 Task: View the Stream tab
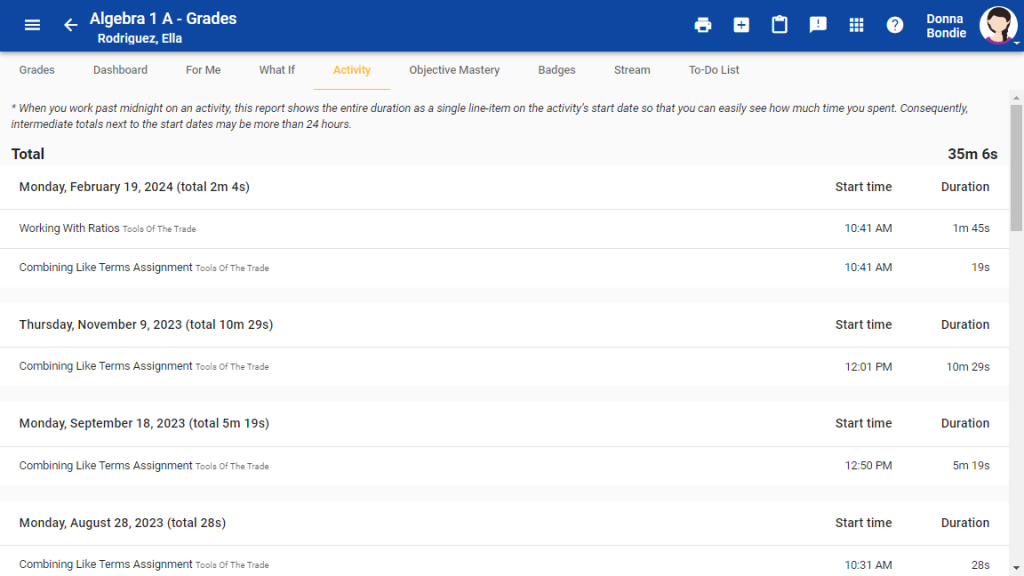click(632, 70)
